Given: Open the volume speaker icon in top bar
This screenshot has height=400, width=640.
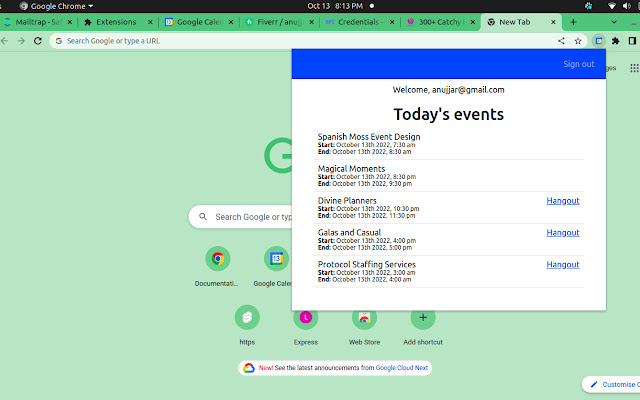Looking at the screenshot, I should point(627,6).
